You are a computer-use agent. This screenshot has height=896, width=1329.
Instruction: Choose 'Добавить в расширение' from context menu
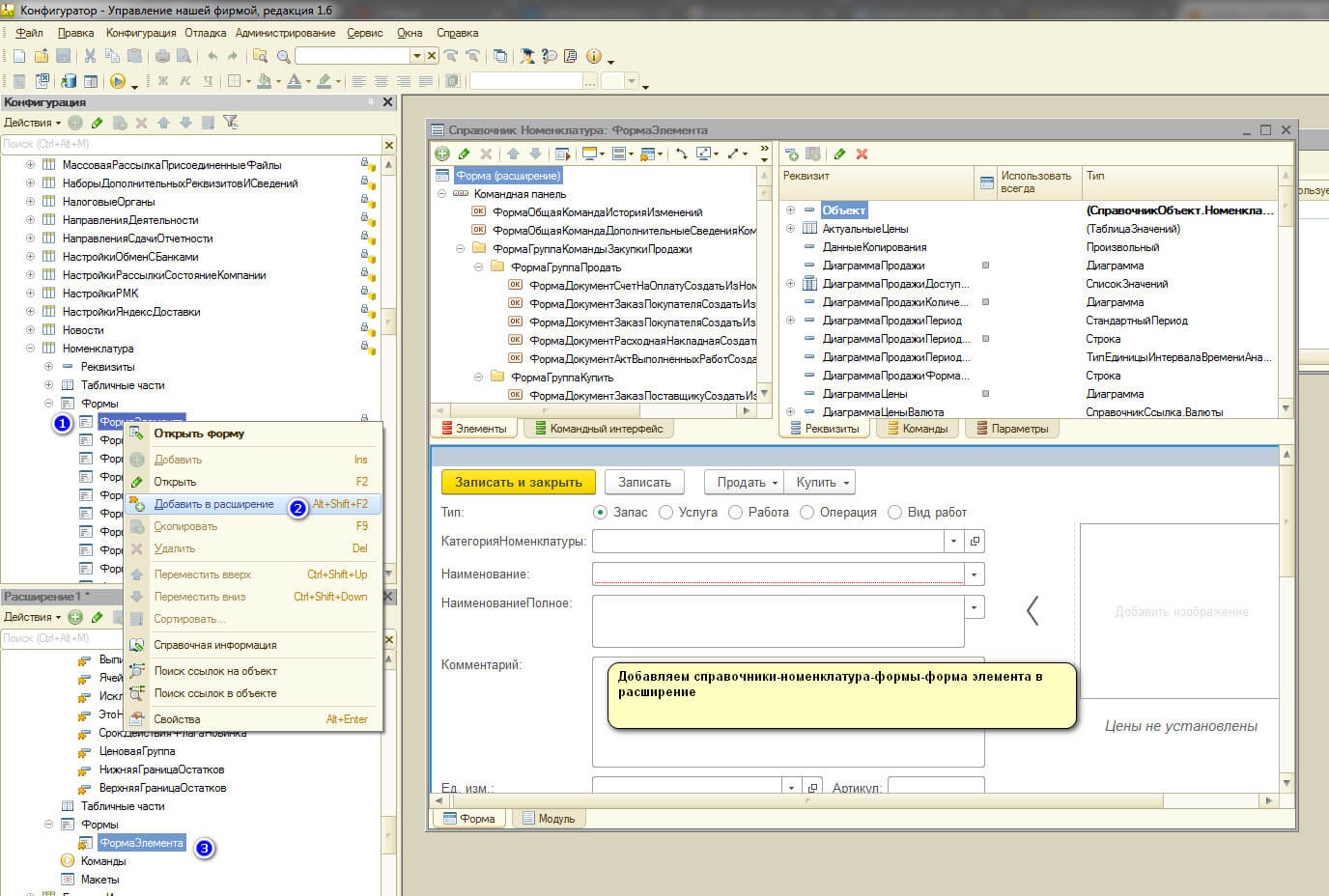click(213, 504)
